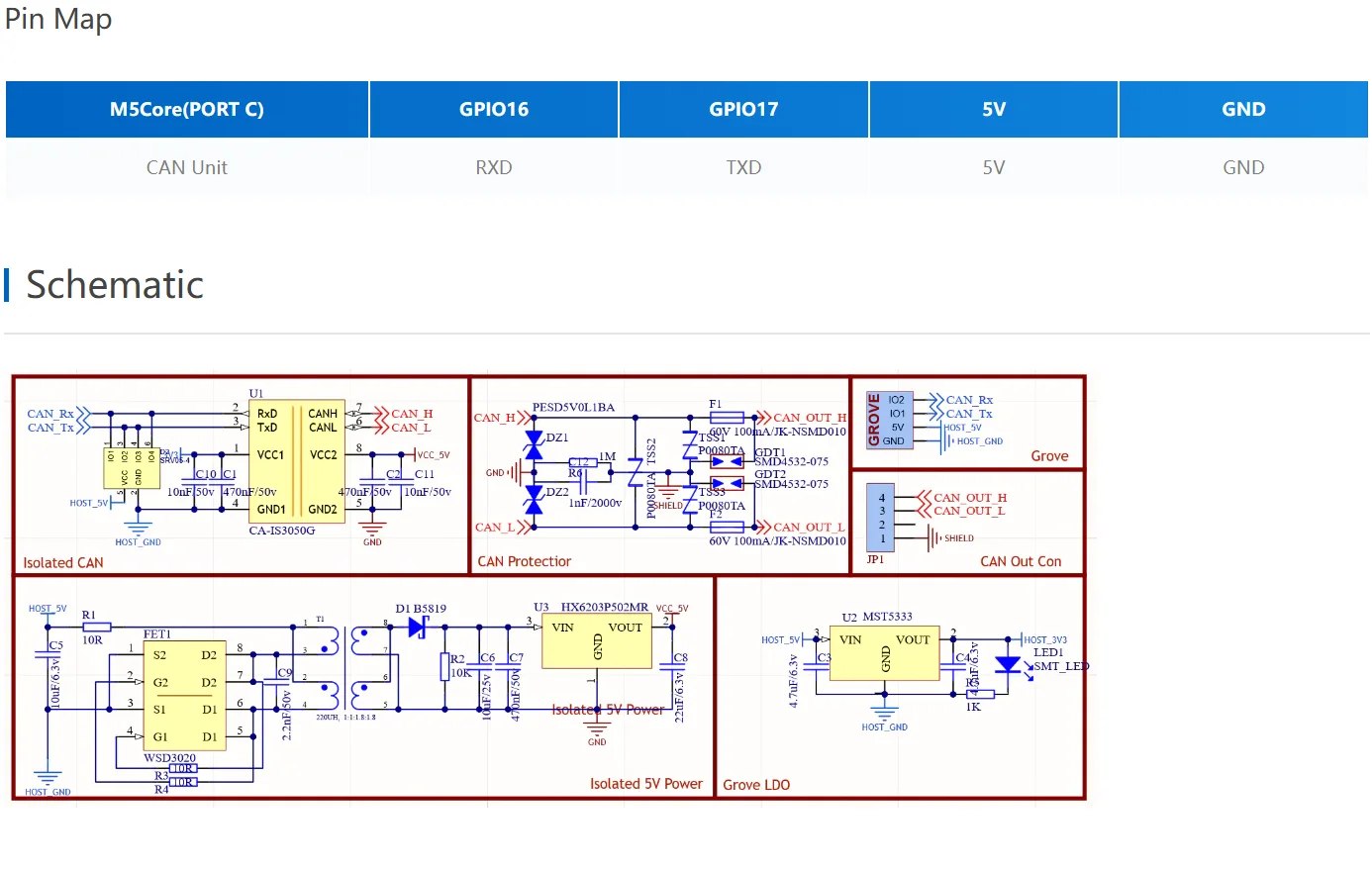The width and height of the screenshot is (1372, 872).
Task: Click the CA-IS3050G chip label
Action: click(282, 531)
